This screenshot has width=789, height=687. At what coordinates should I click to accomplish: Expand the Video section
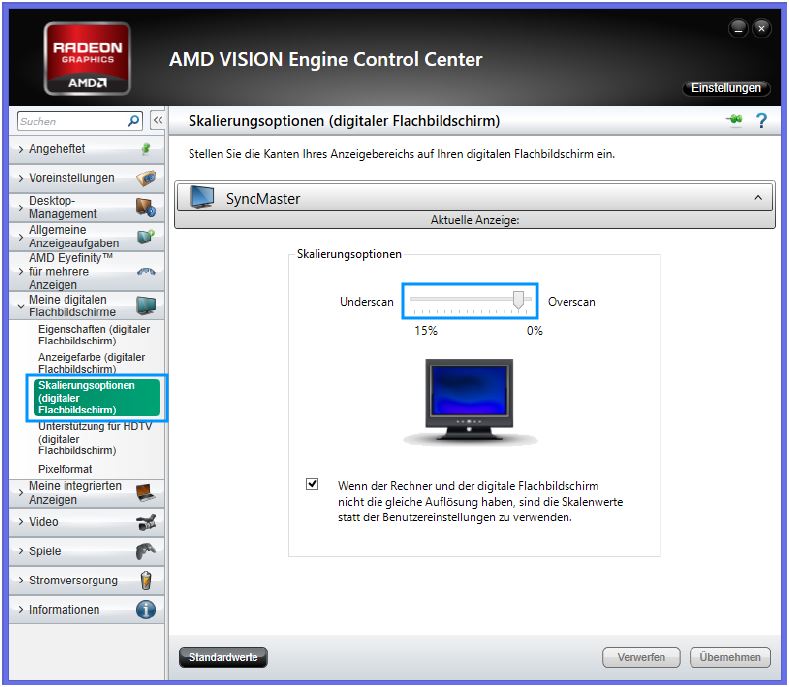click(21, 522)
